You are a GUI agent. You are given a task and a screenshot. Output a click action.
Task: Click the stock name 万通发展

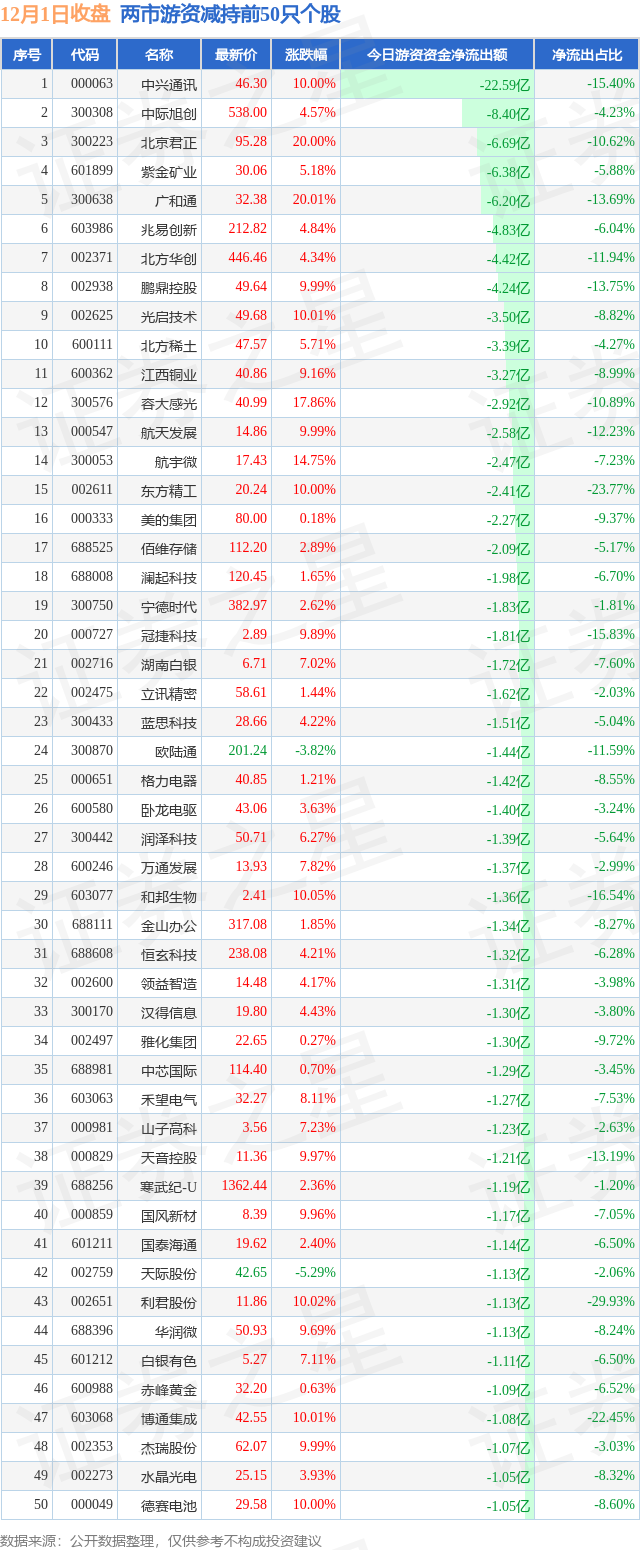(x=169, y=867)
